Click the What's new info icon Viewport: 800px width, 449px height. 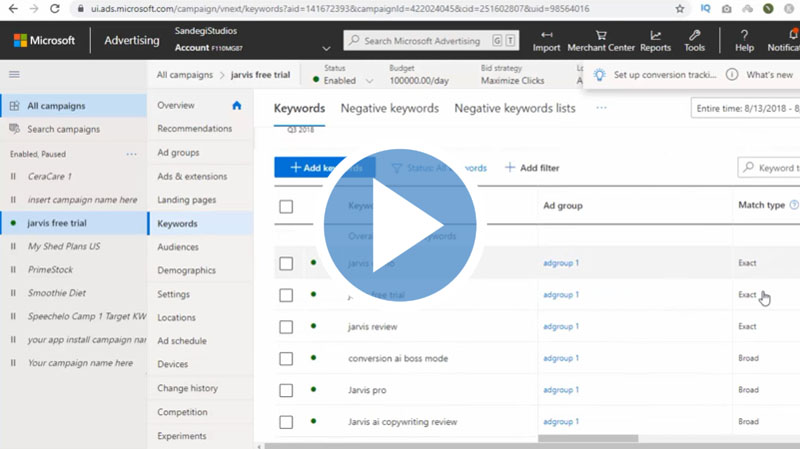(732, 74)
